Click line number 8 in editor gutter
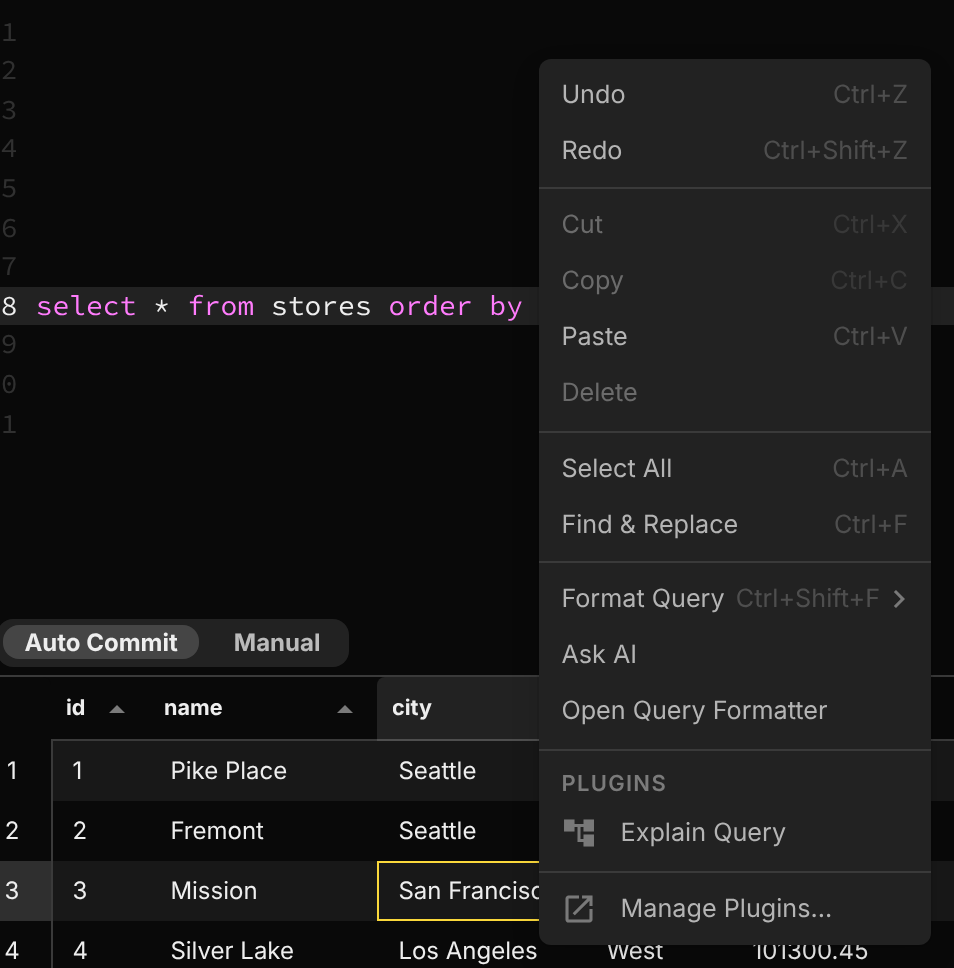Viewport: 954px width, 968px height. [x=9, y=306]
